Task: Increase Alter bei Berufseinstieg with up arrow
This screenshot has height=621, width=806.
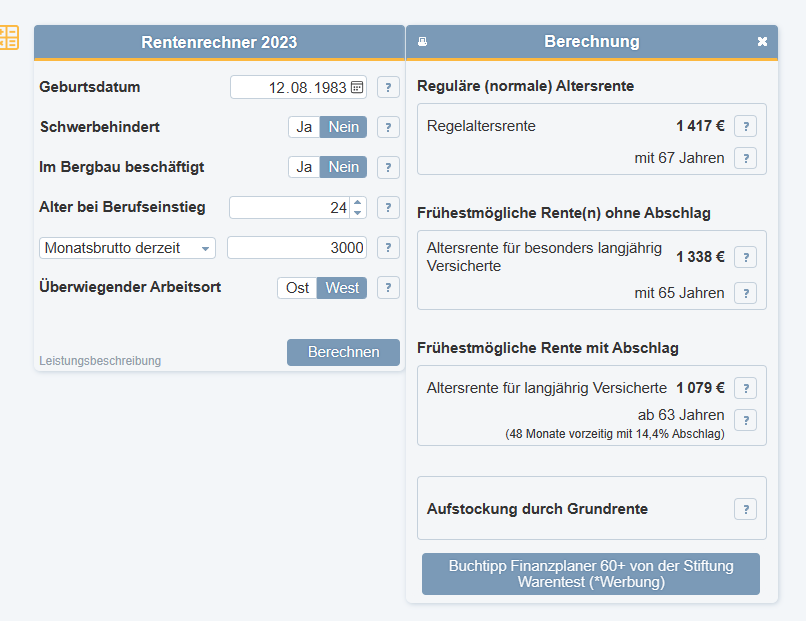Action: (x=358, y=202)
